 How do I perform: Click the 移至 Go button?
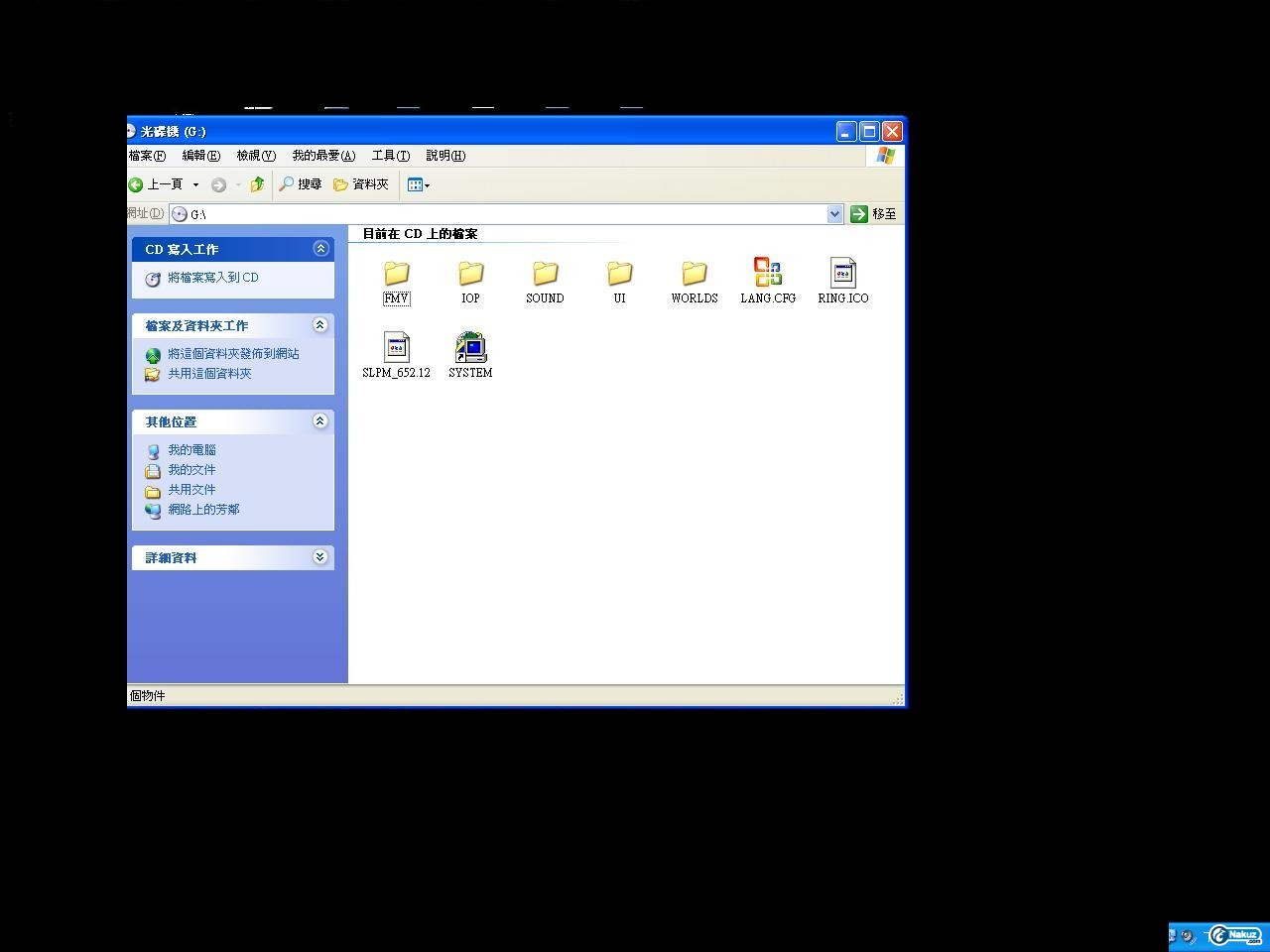[x=873, y=214]
